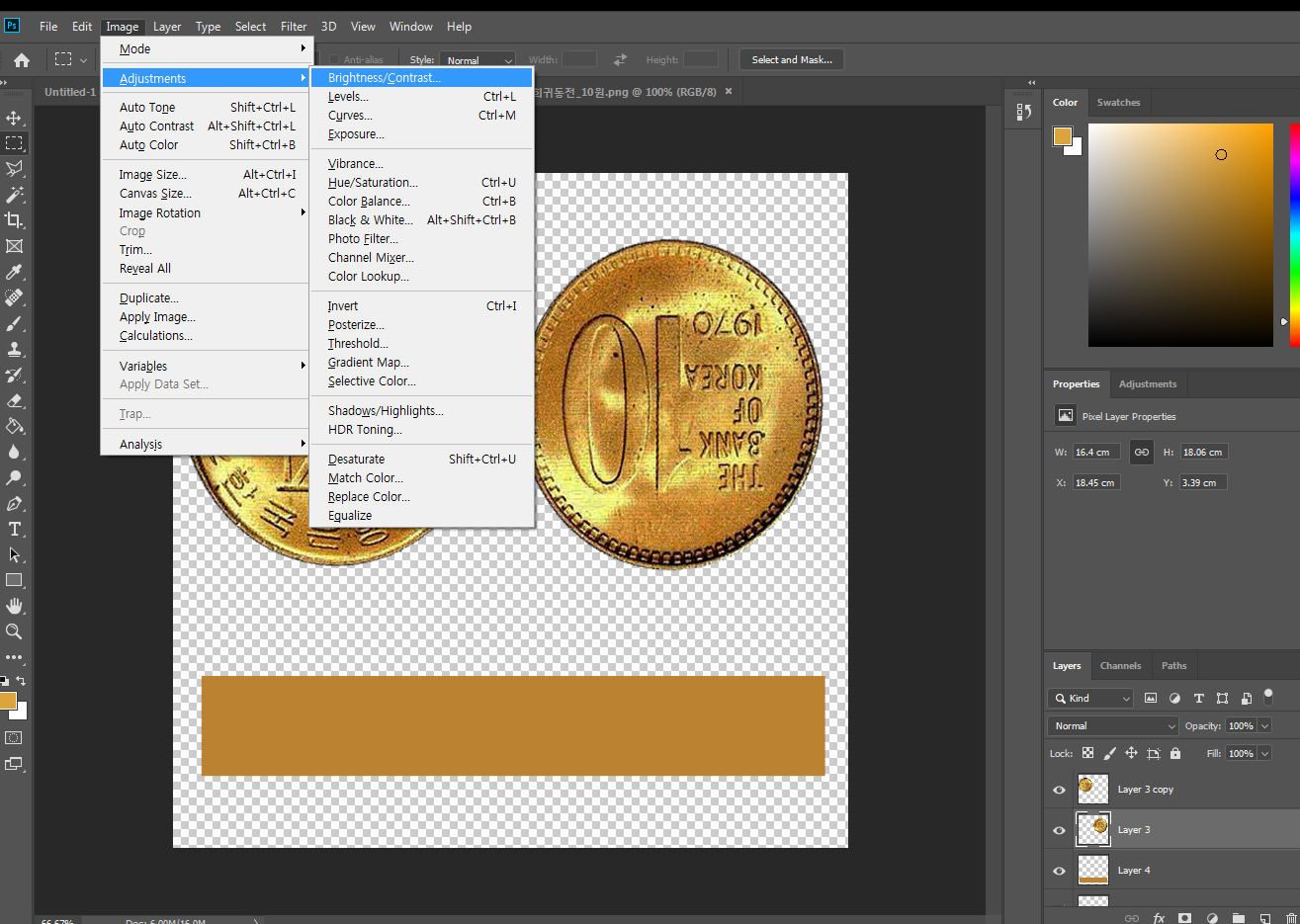1300x924 pixels.
Task: Select the Move tool
Action: (x=14, y=118)
